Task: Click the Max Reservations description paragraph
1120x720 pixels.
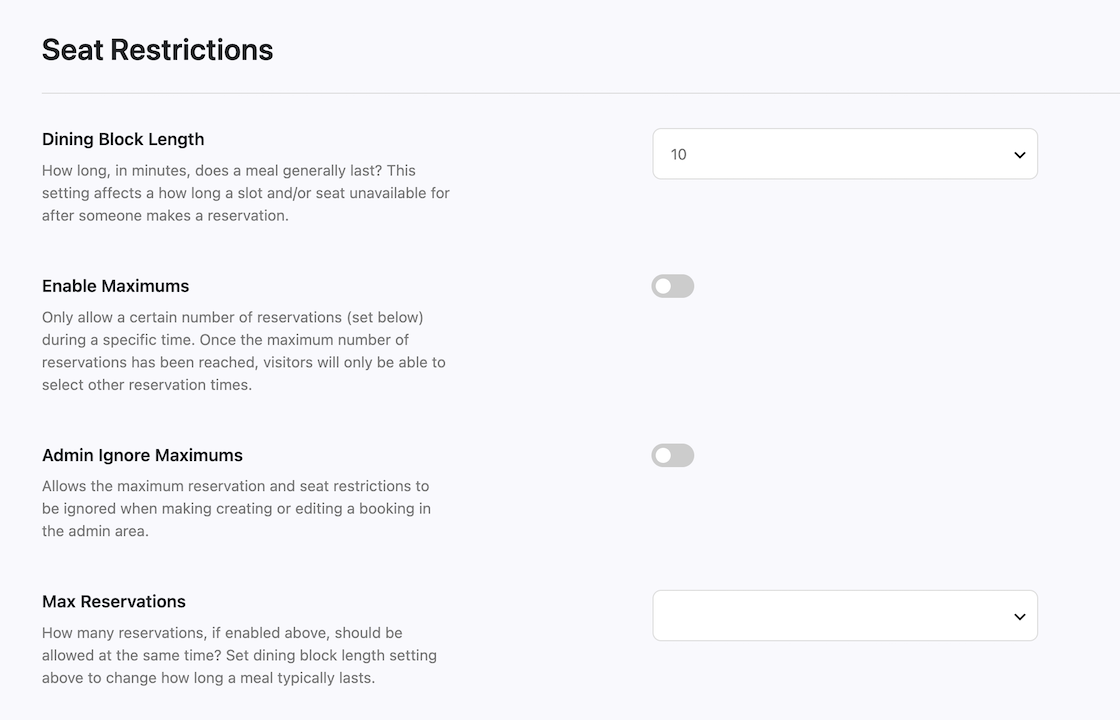Action: [x=239, y=655]
